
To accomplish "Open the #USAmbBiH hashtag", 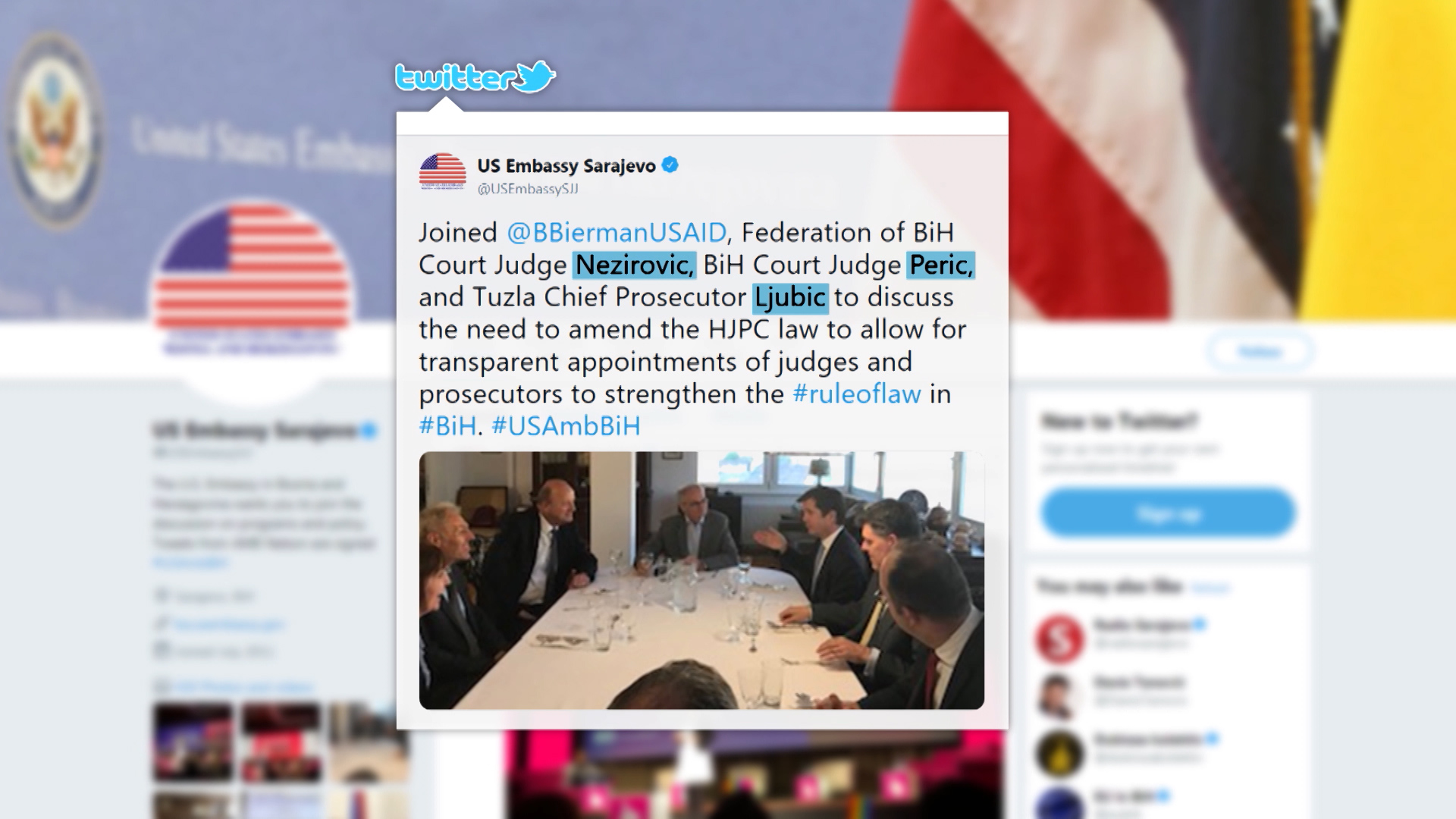I will (x=566, y=426).
